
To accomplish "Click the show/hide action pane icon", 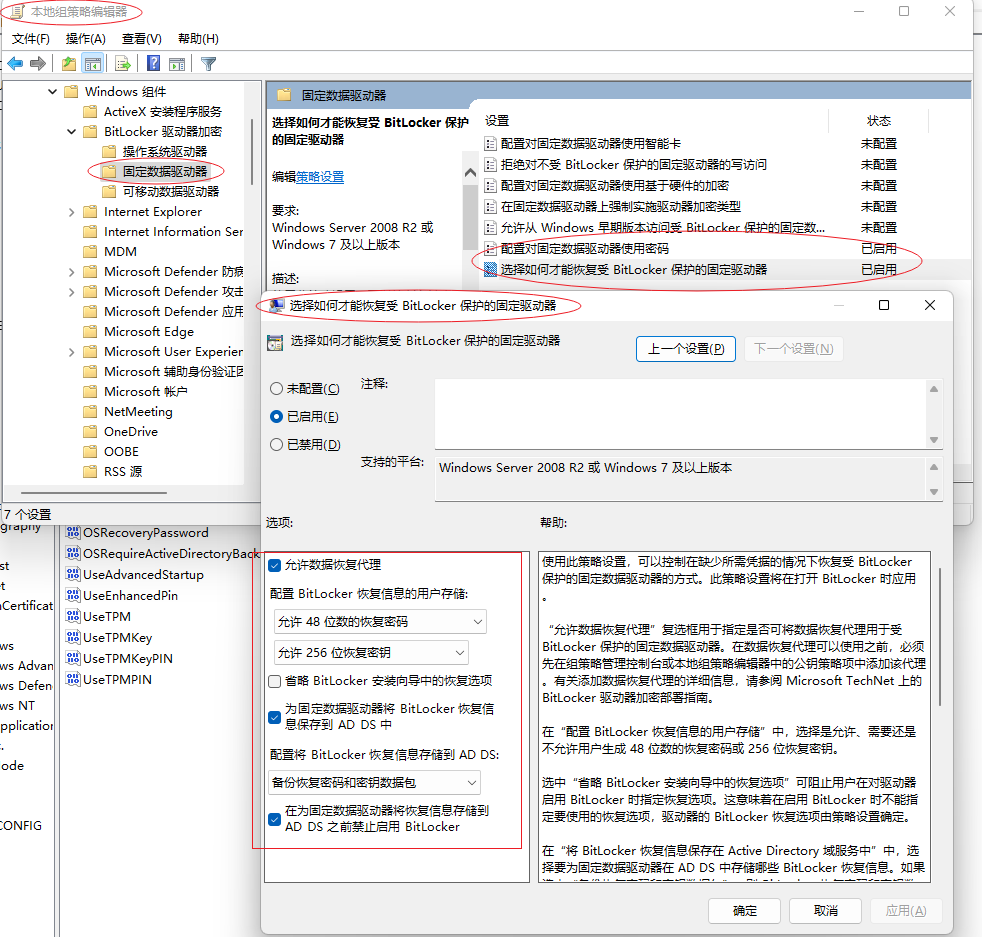I will coord(177,63).
